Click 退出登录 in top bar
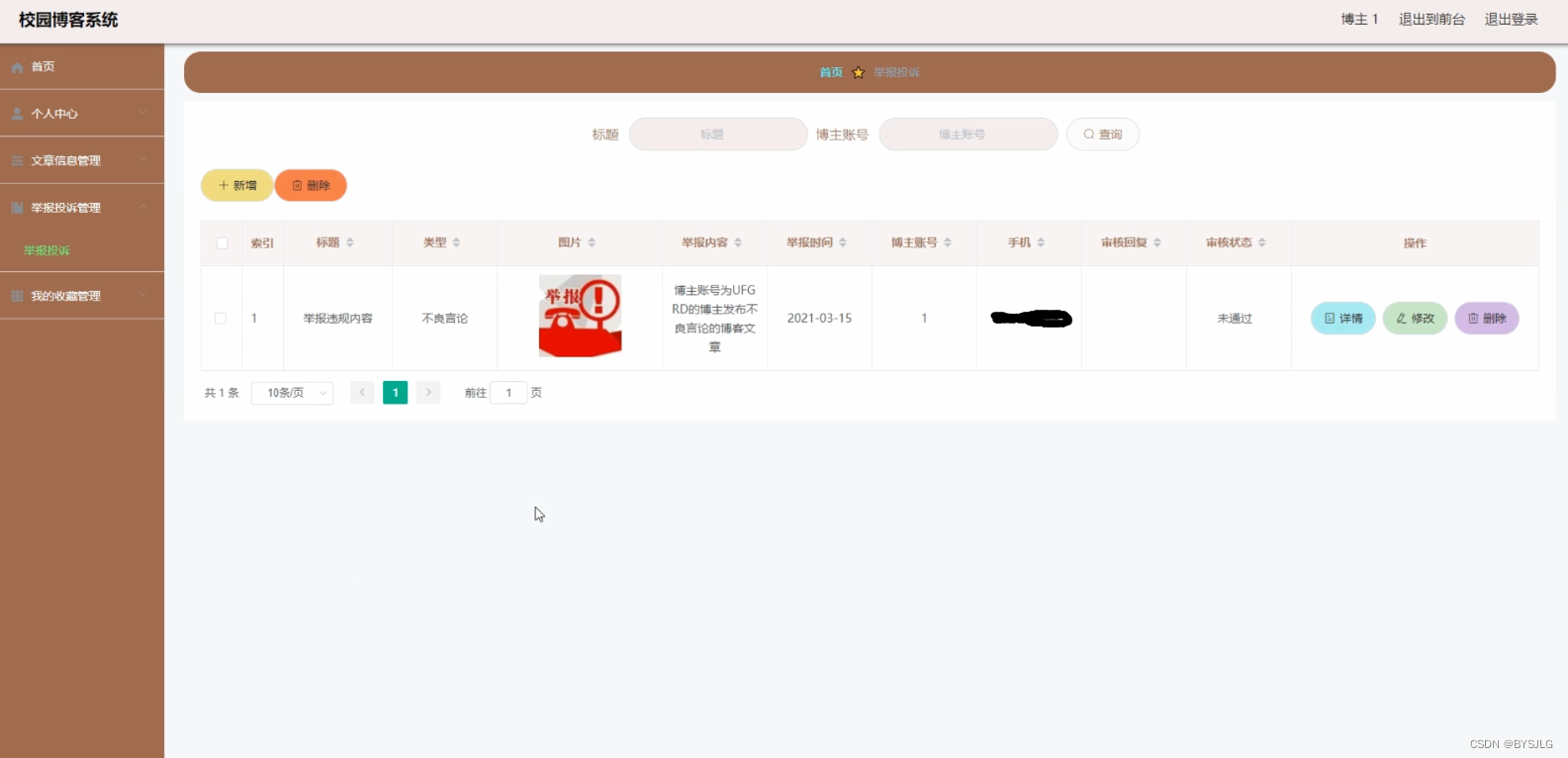 tap(1512, 20)
